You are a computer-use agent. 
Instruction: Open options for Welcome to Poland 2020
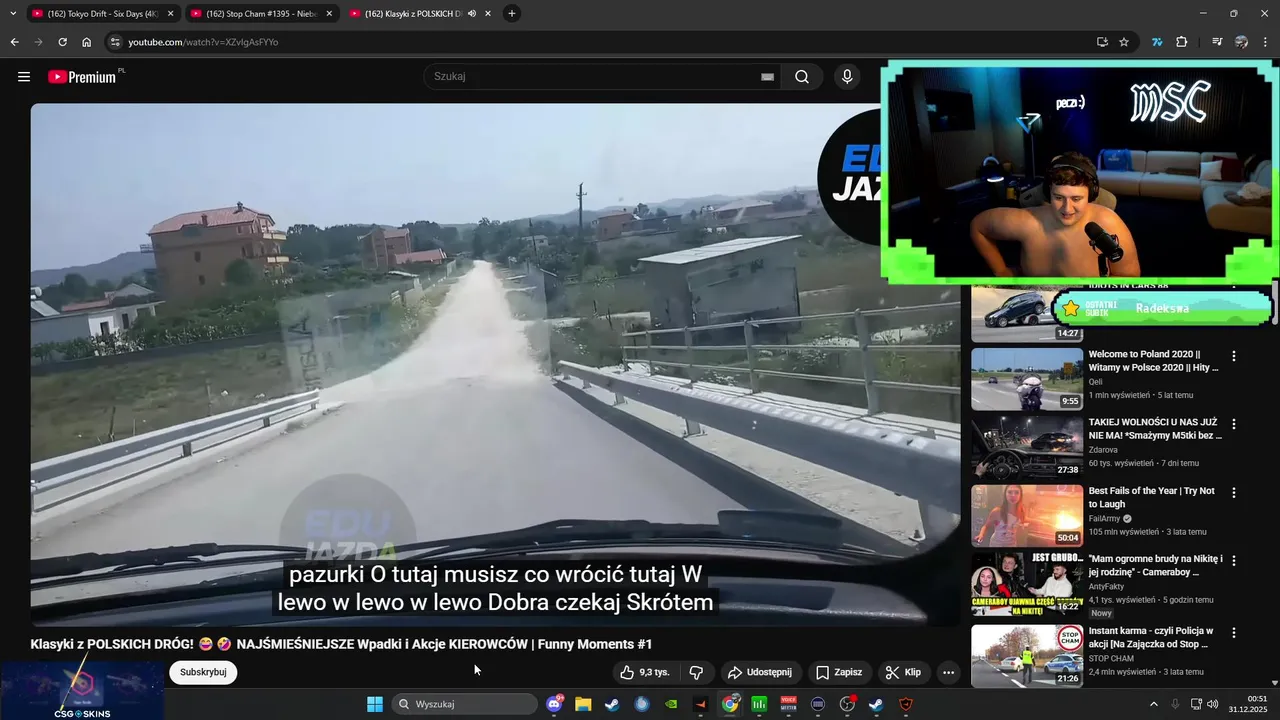(1234, 356)
